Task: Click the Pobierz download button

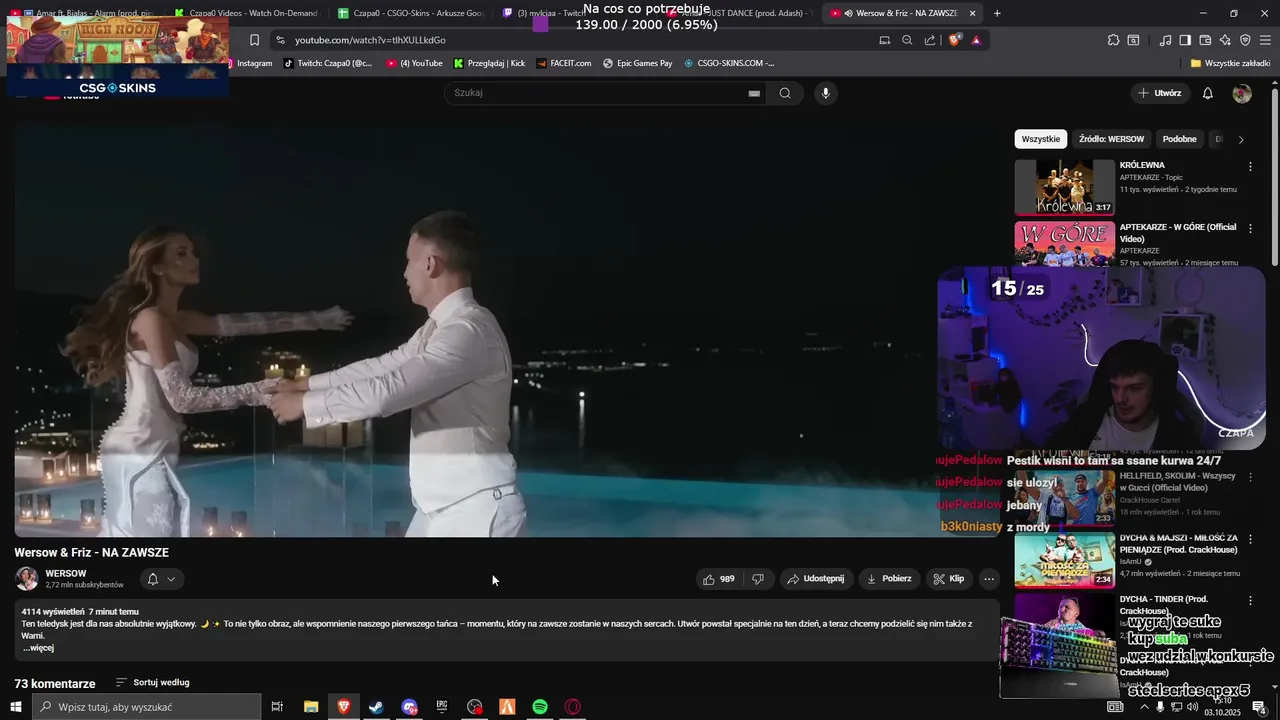Action: click(889, 579)
